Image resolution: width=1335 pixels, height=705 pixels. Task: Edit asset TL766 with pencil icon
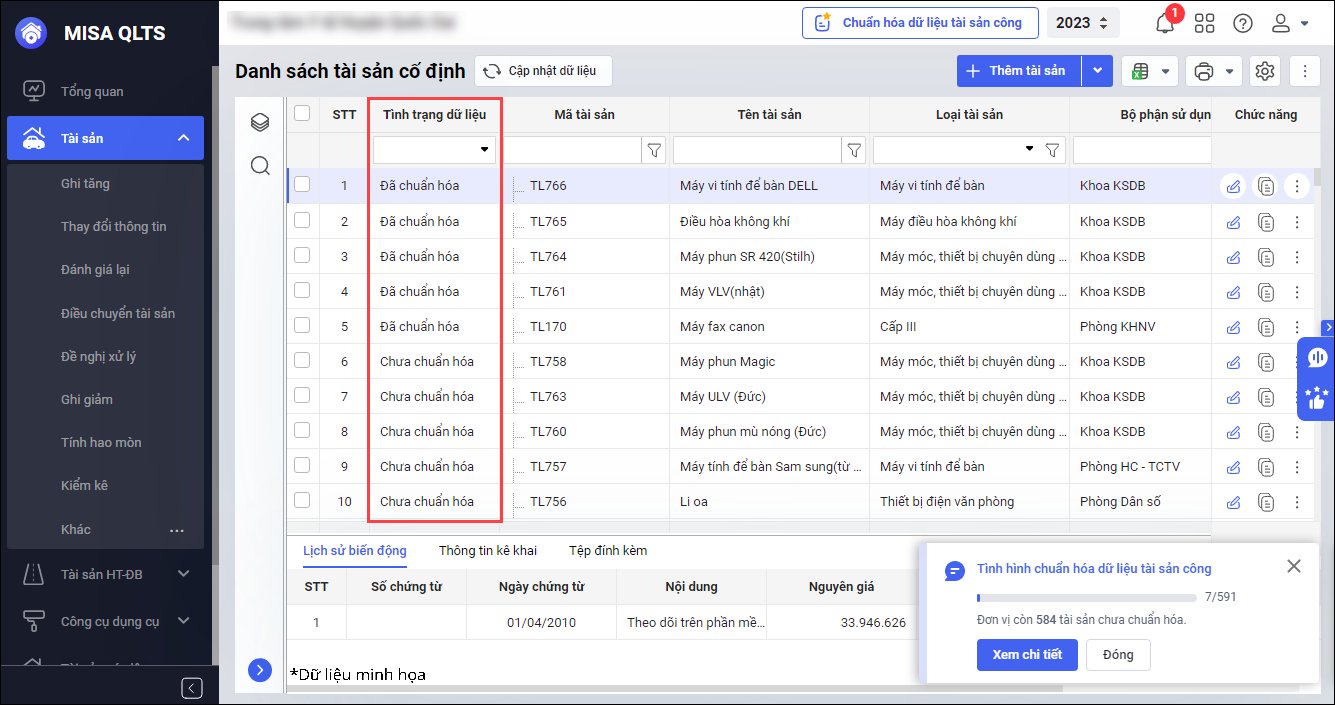point(1233,186)
